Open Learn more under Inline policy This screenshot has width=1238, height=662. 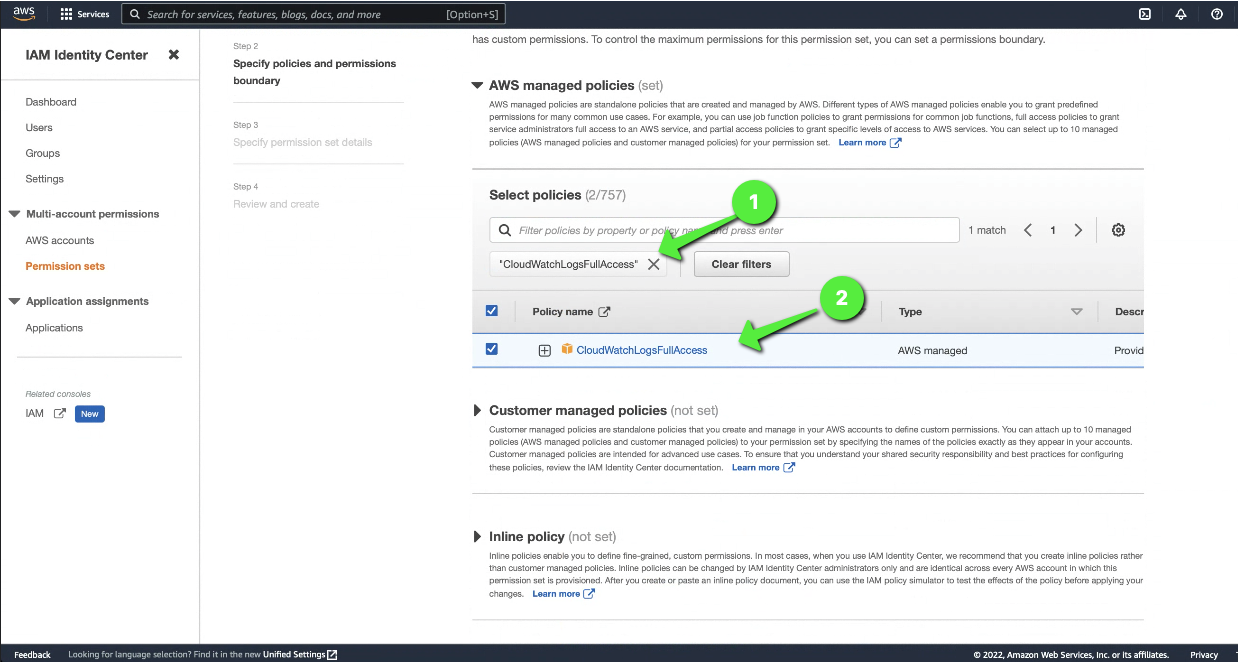(564, 594)
